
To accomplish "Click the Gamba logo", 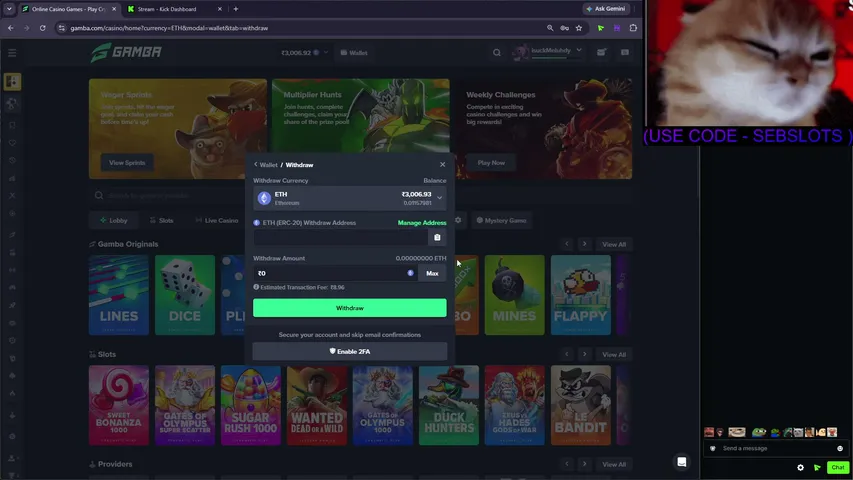I will [x=126, y=52].
